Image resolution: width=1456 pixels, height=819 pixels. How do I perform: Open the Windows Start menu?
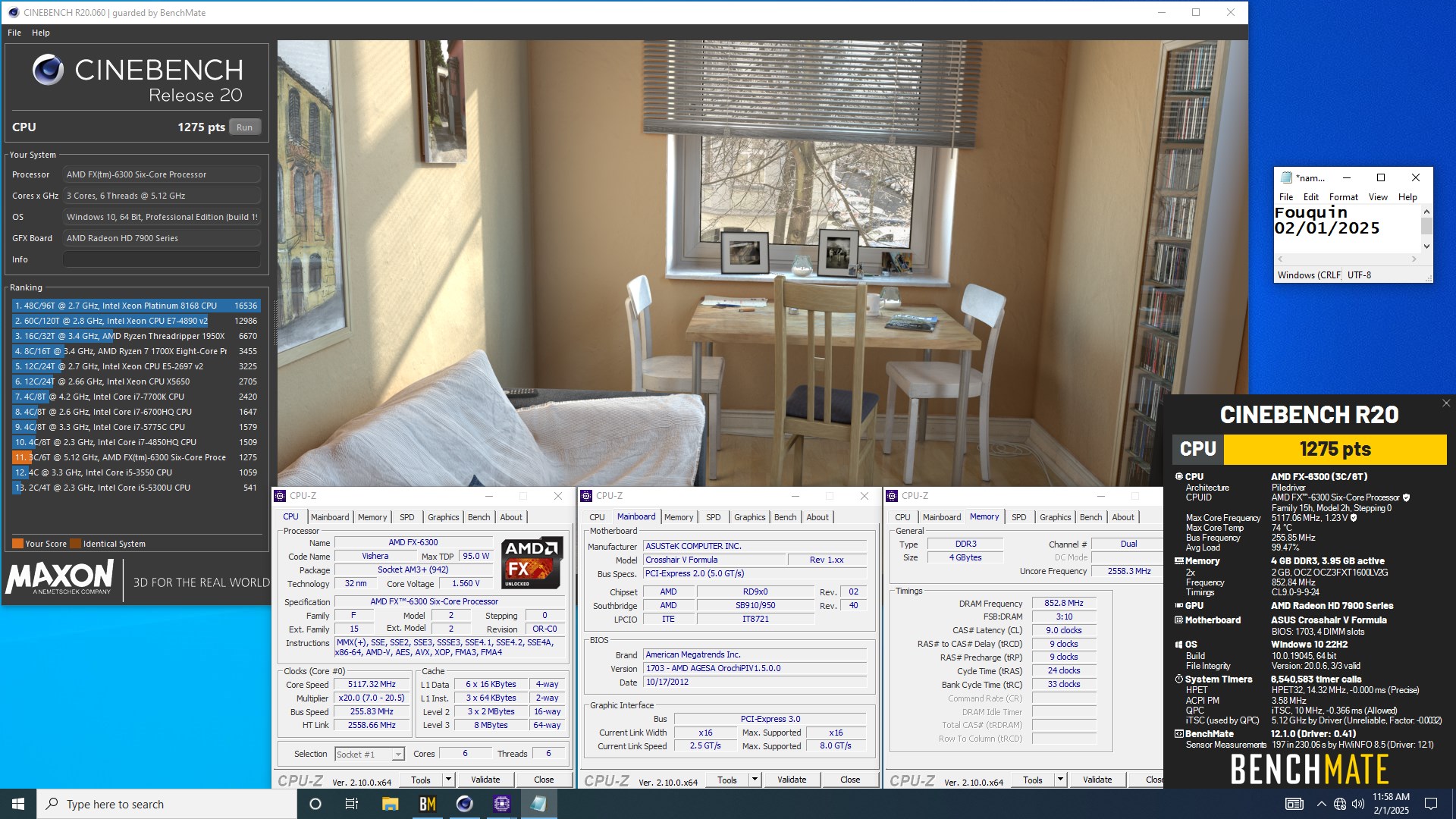(x=18, y=804)
